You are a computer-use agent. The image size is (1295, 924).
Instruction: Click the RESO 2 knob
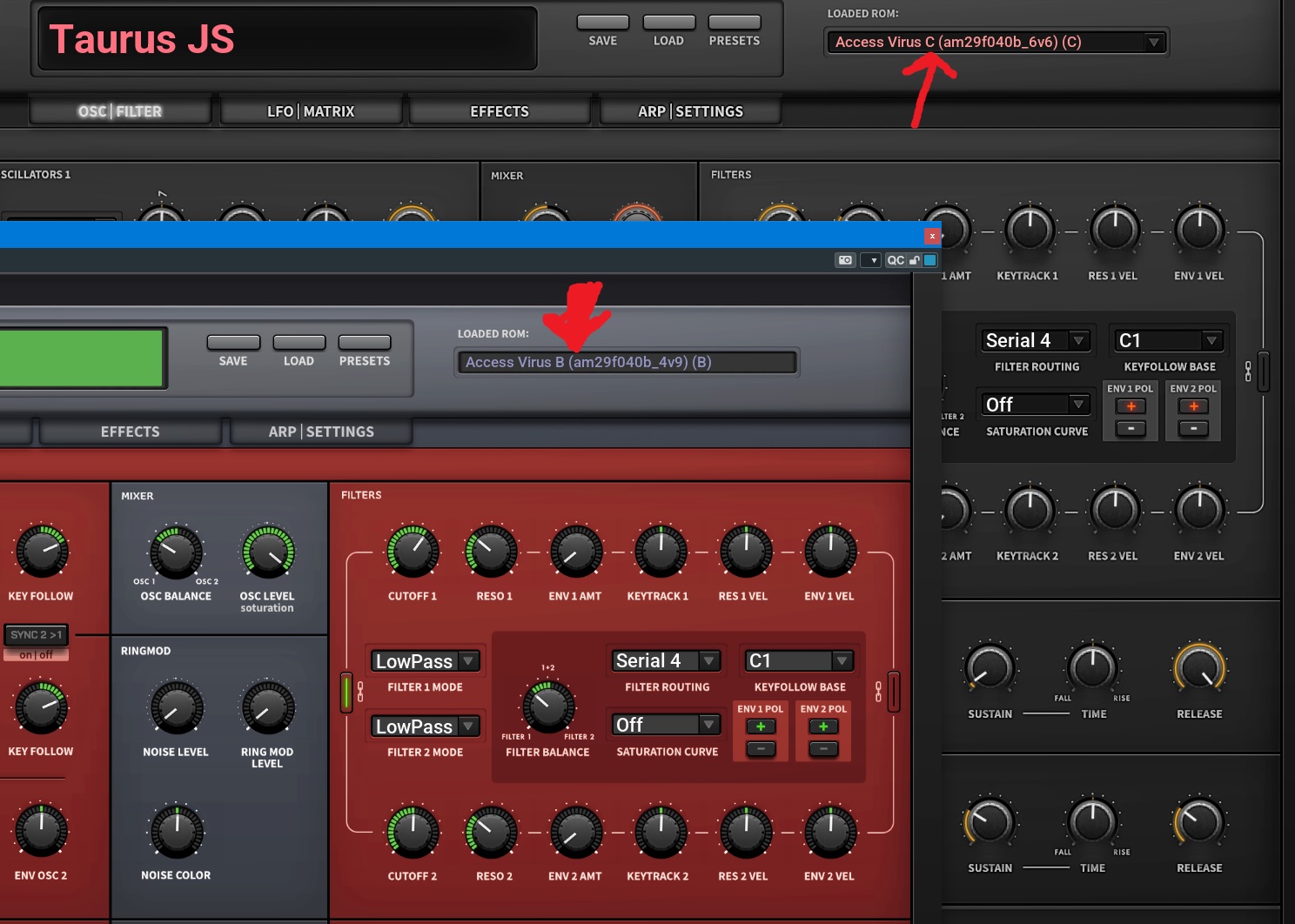pos(492,833)
